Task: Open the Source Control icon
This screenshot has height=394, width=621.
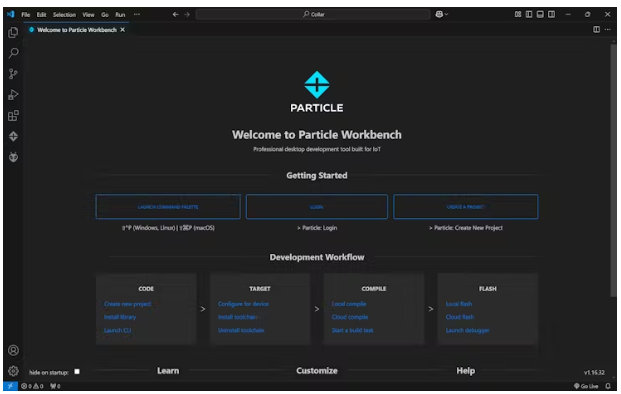Action: click(13, 74)
